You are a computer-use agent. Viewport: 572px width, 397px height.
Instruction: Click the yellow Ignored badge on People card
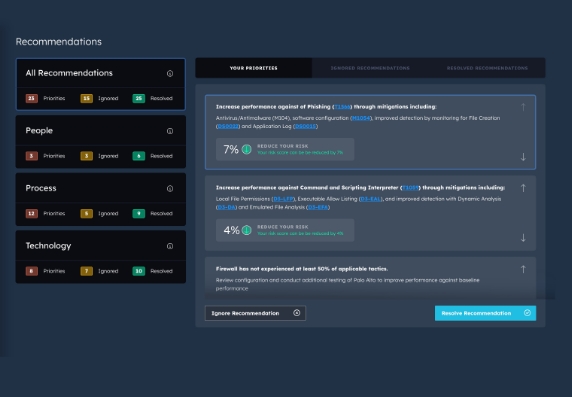pyautogui.click(x=86, y=156)
